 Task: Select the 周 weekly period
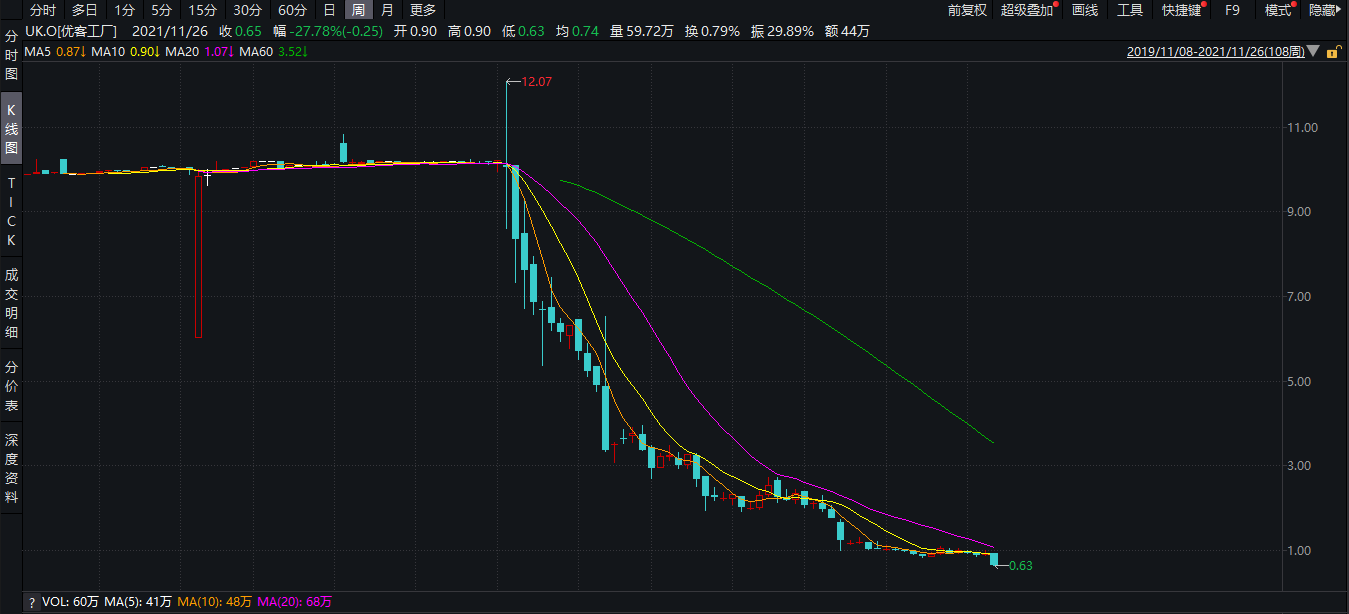coord(358,10)
